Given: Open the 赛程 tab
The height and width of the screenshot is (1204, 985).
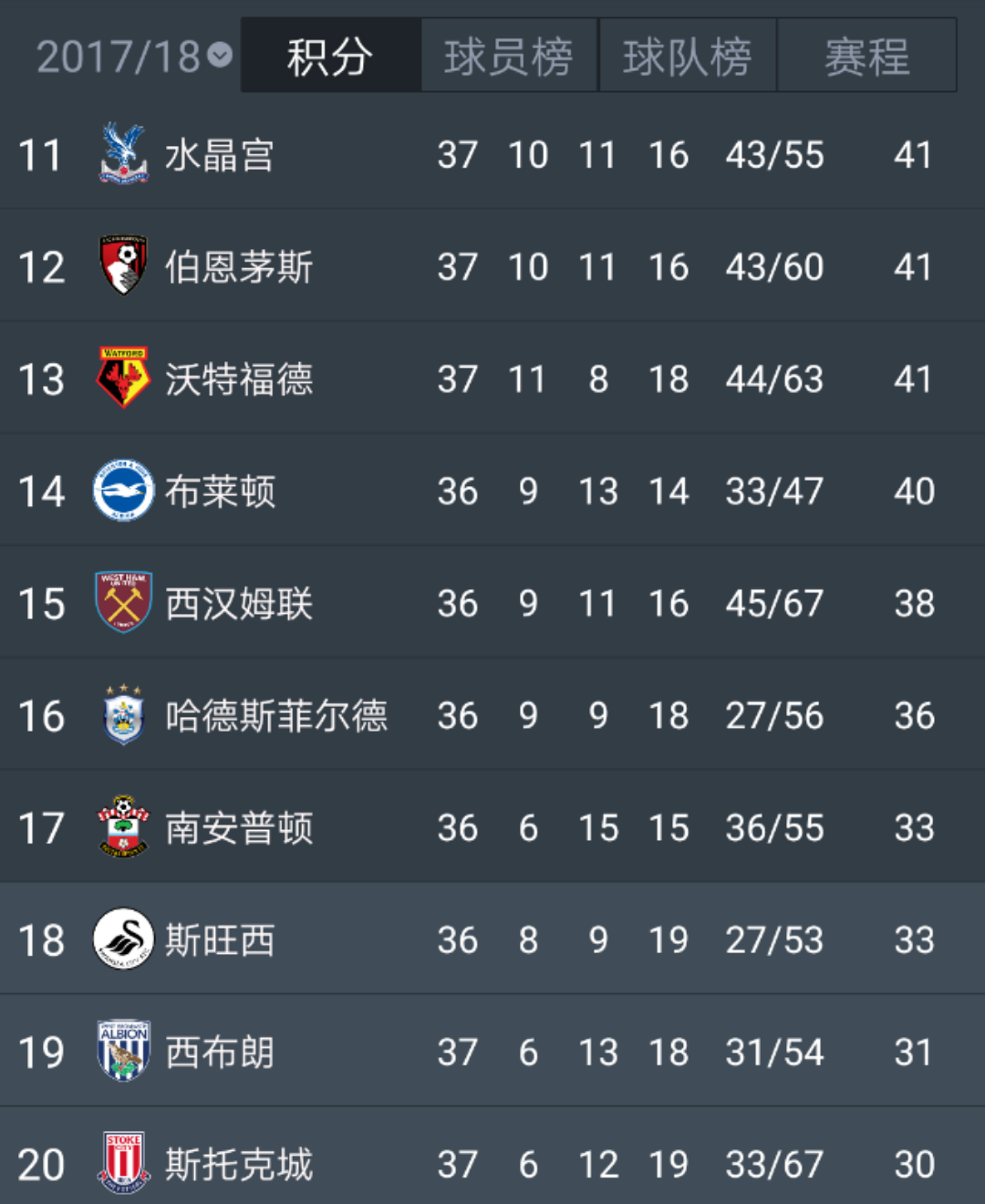Looking at the screenshot, I should tap(866, 57).
